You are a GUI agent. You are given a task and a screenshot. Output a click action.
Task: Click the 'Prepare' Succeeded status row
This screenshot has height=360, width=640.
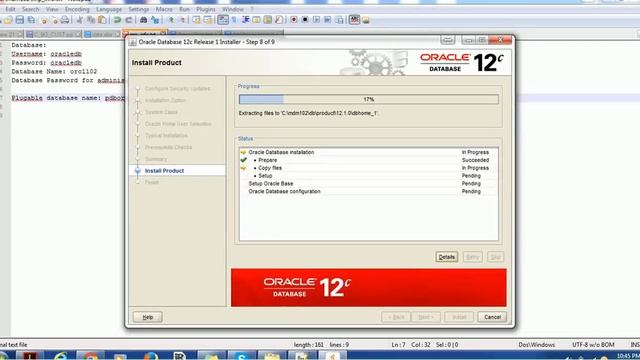click(x=369, y=160)
